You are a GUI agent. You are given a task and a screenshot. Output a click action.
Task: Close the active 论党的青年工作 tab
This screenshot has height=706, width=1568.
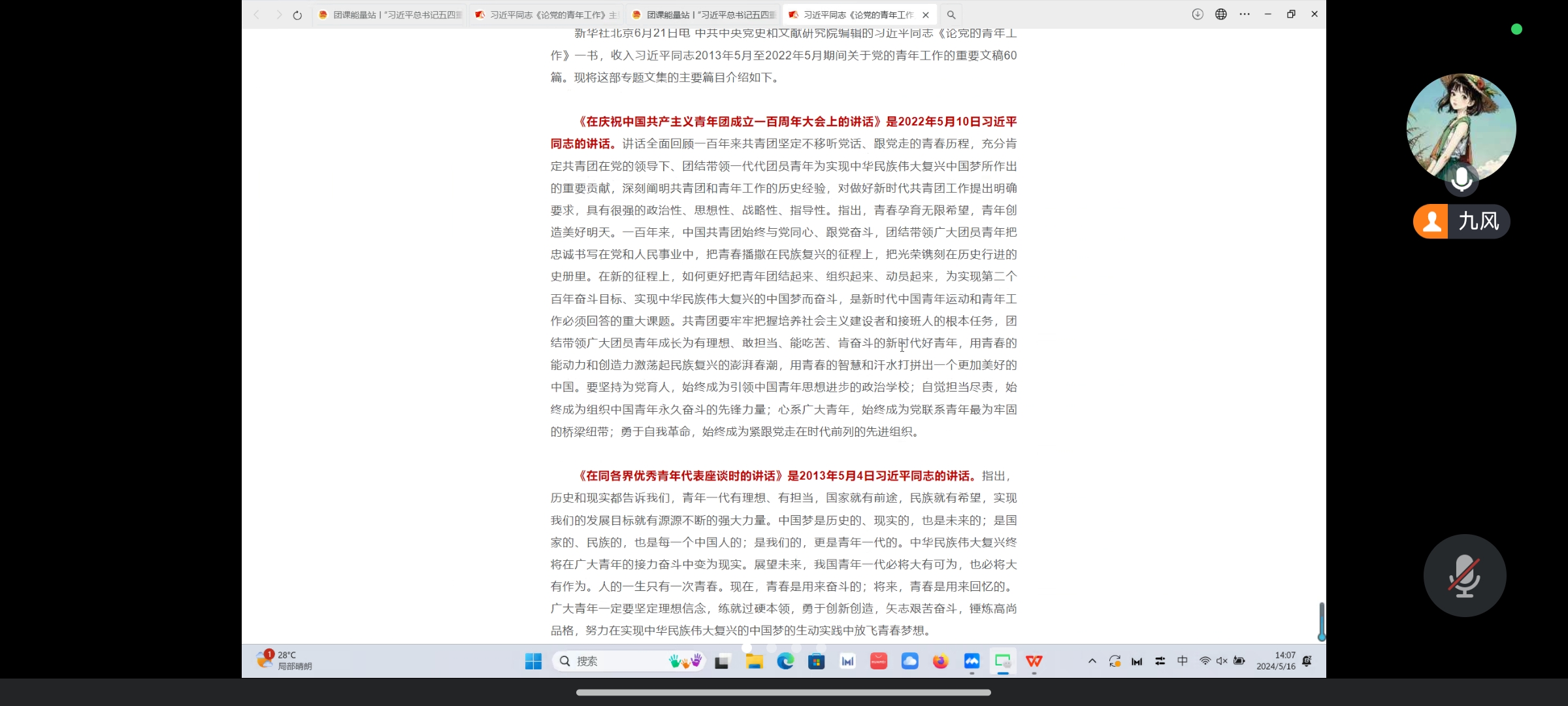pos(926,15)
